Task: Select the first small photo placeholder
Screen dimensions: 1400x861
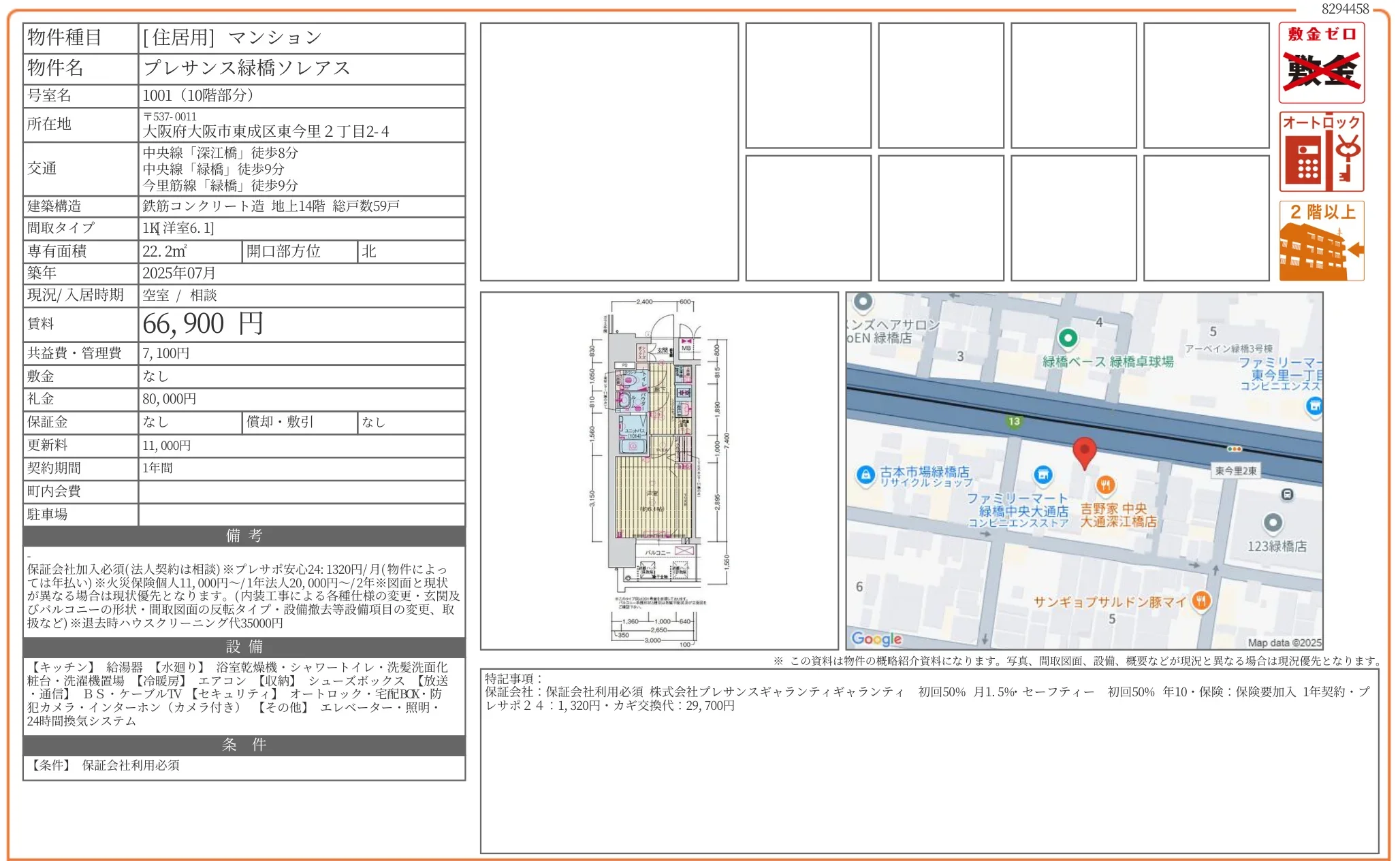Action: 808,86
